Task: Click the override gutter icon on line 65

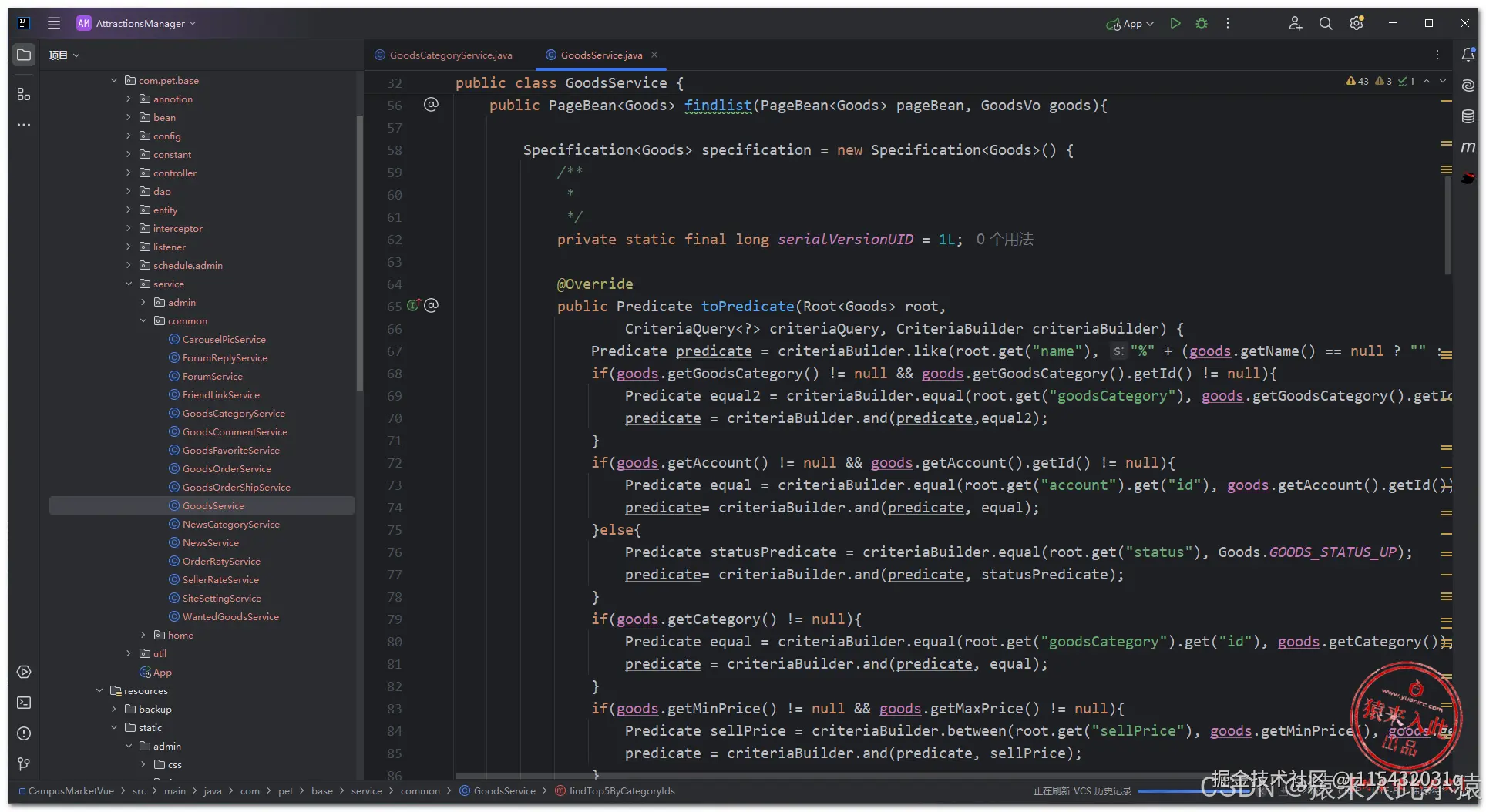Action: coord(413,305)
